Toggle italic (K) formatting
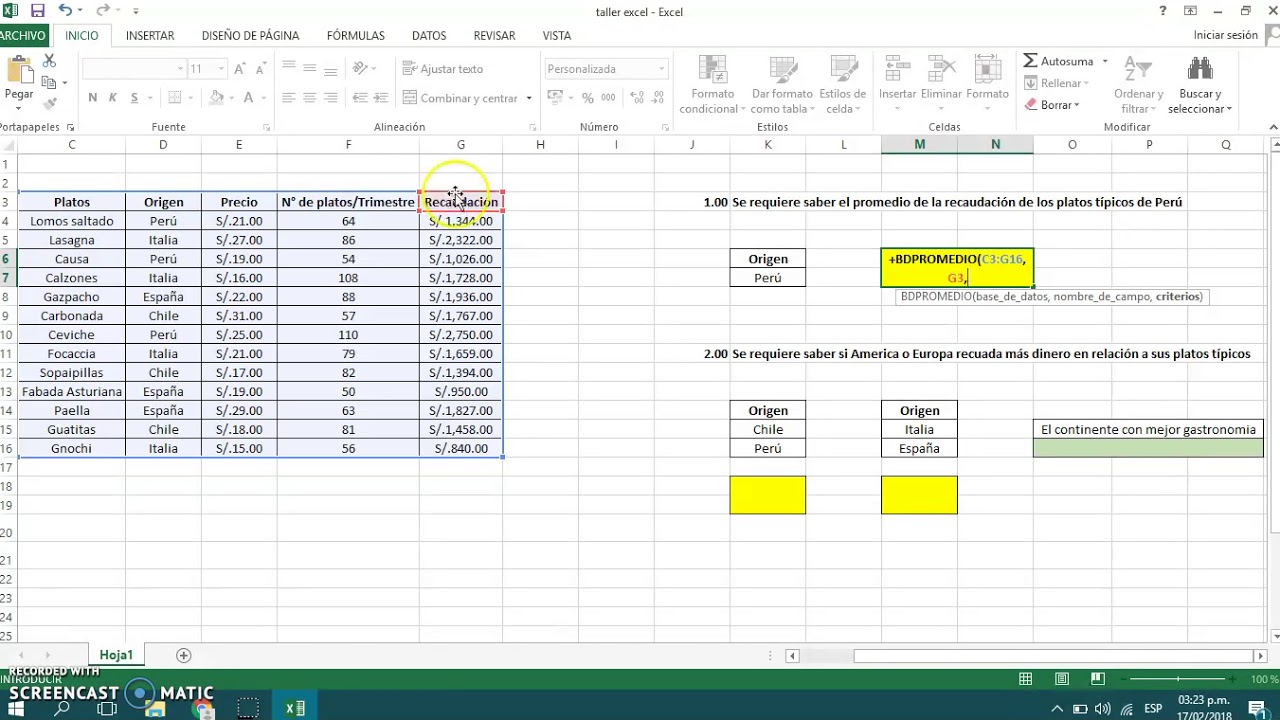This screenshot has height=720, width=1280. click(112, 98)
